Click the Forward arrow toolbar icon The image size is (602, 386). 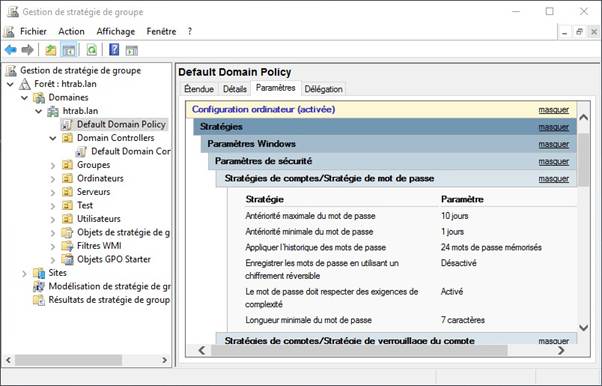pyautogui.click(x=27, y=50)
